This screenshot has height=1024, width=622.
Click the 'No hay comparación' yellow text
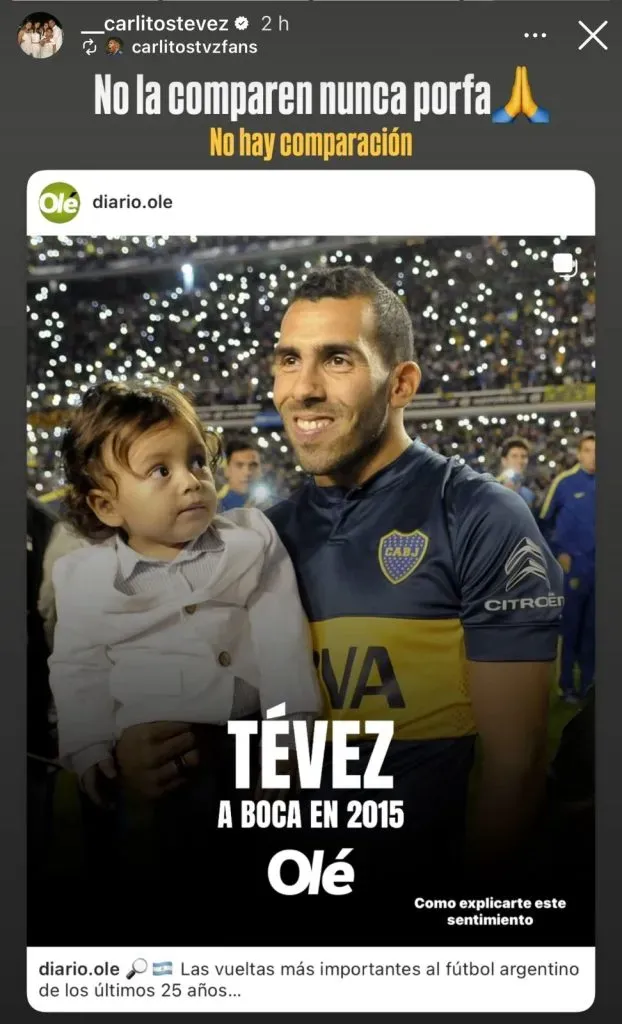click(310, 142)
